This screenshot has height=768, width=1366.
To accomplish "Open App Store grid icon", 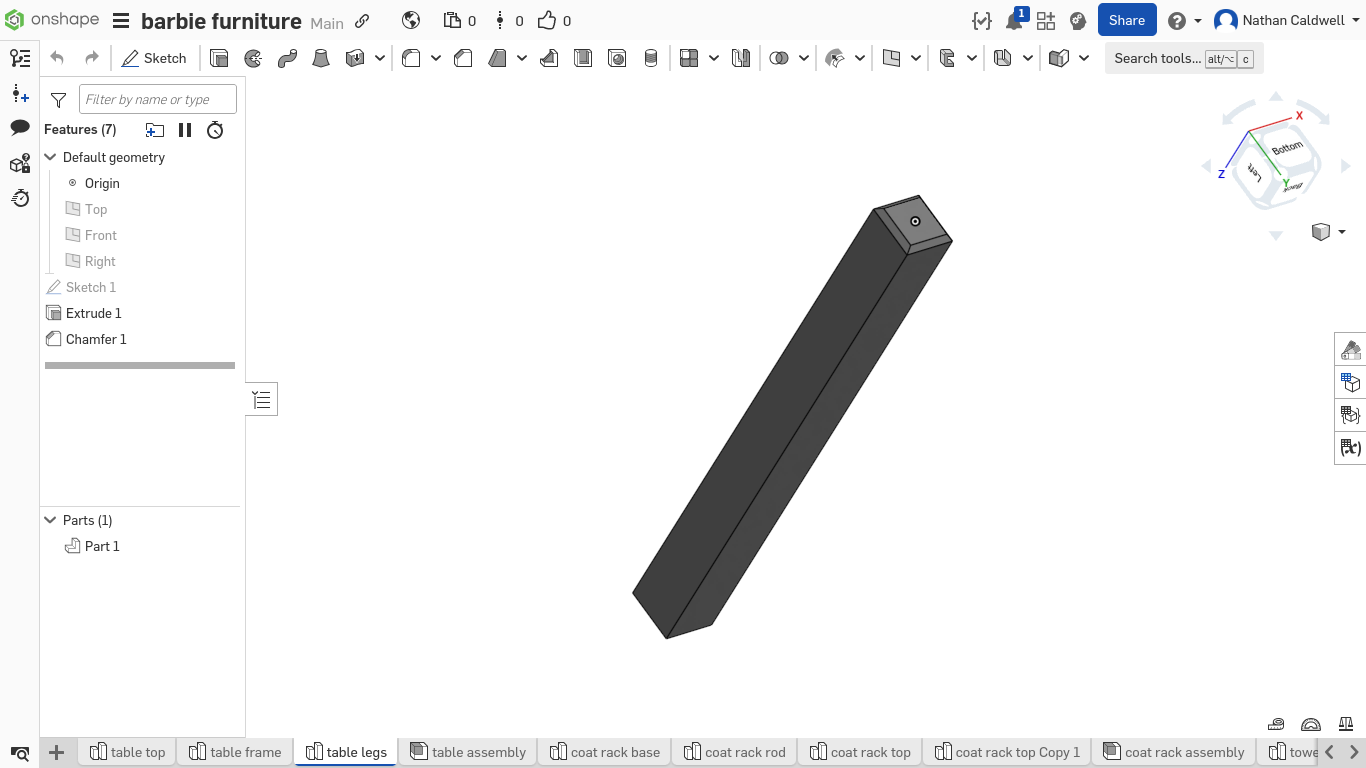I will click(x=1046, y=20).
